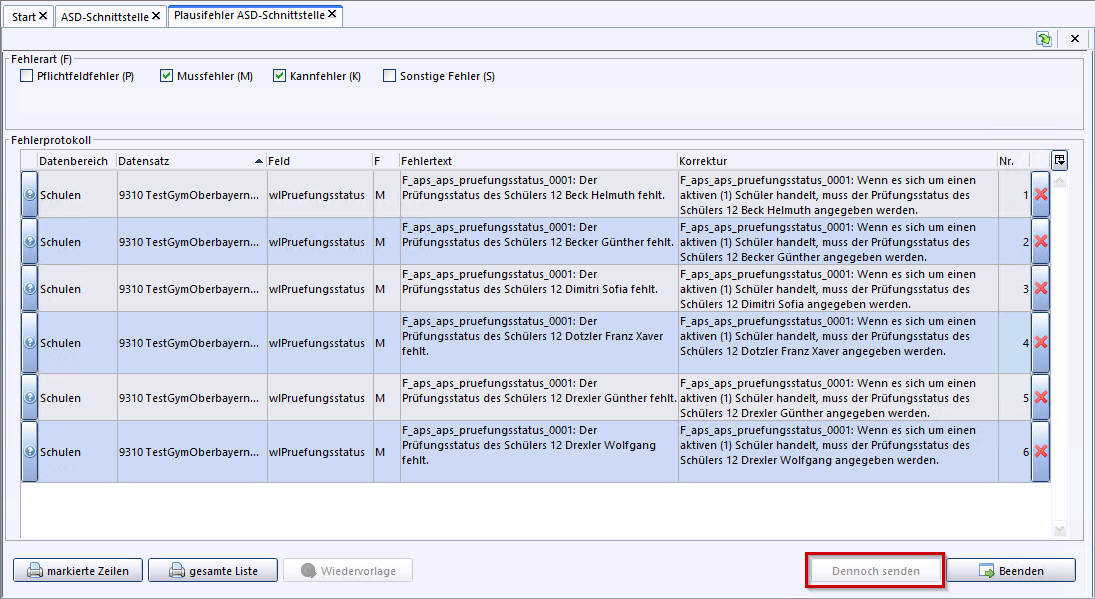Delete the Becker Günther error with red X

pyautogui.click(x=1041, y=242)
